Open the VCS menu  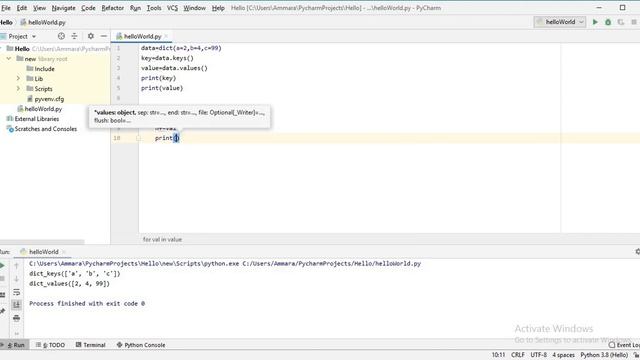(172, 8)
